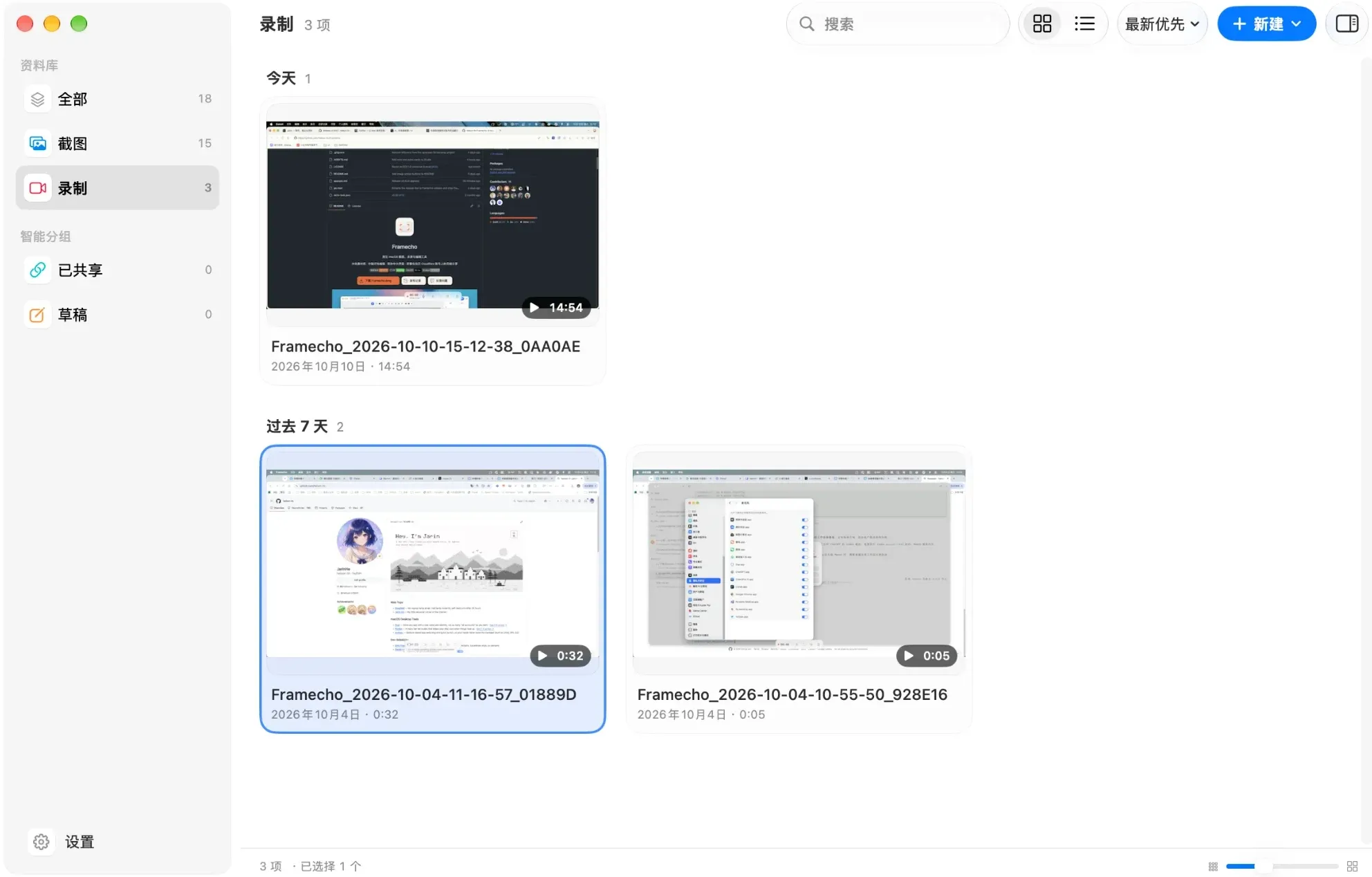Image resolution: width=1372 pixels, height=877 pixels.
Task: Click the 录制 camera icon in sidebar
Action: coord(38,188)
